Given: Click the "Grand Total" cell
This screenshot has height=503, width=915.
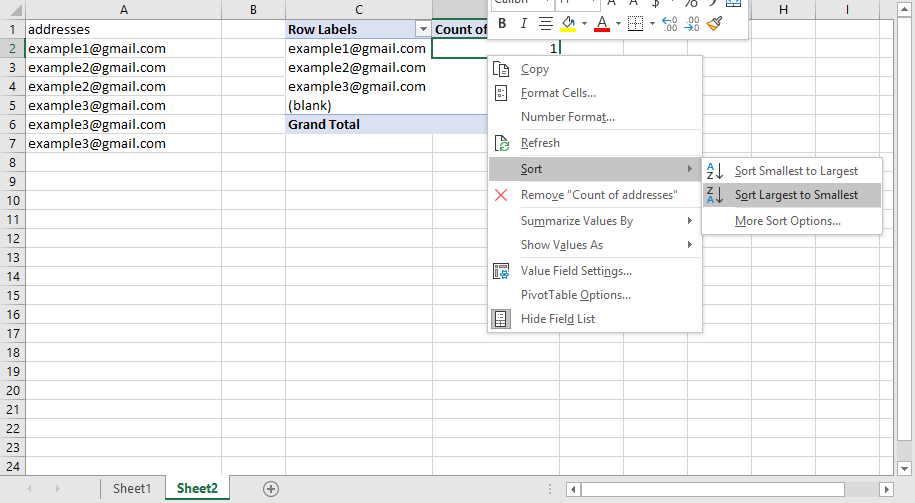Looking at the screenshot, I should pyautogui.click(x=359, y=124).
